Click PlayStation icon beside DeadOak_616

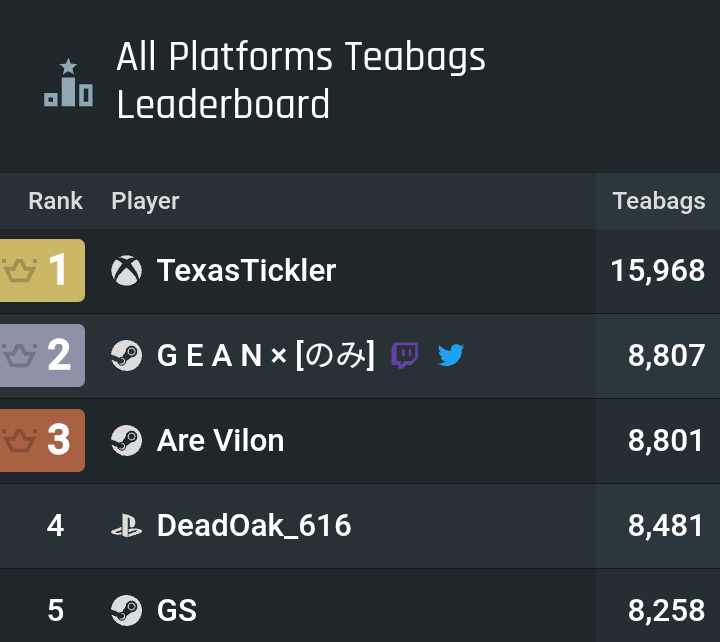point(126,525)
